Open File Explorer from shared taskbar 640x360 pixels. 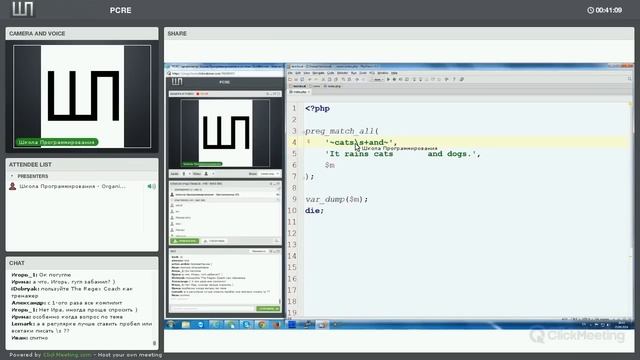[x=186, y=324]
